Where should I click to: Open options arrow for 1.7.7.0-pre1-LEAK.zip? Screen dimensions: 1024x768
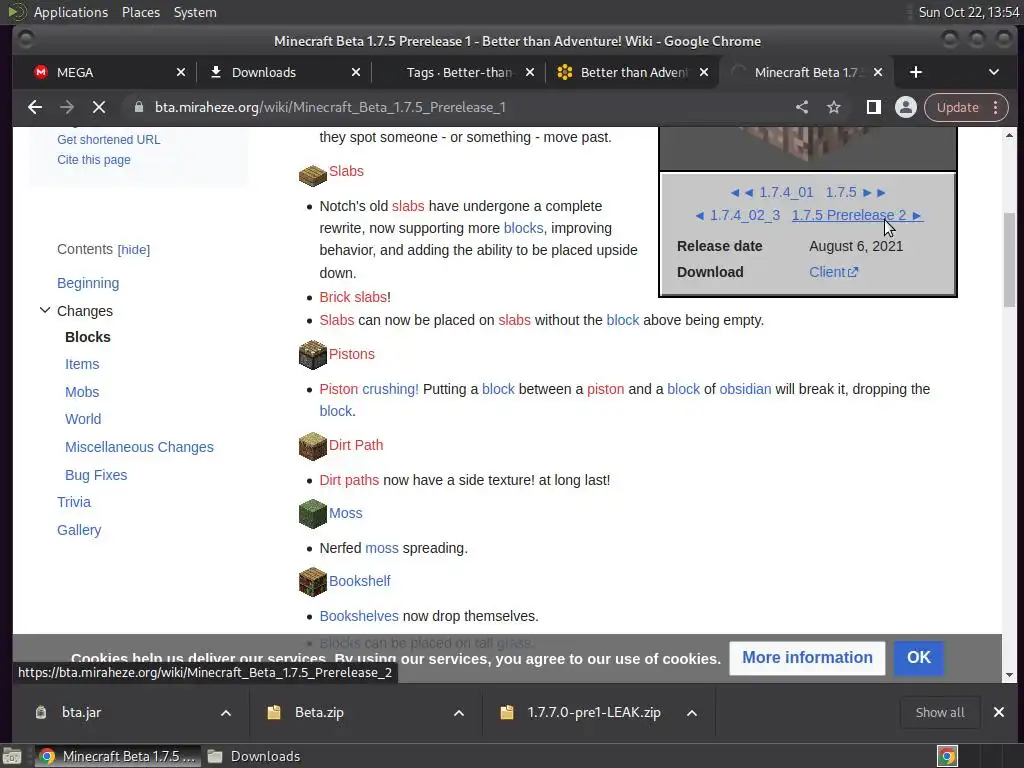tap(692, 712)
